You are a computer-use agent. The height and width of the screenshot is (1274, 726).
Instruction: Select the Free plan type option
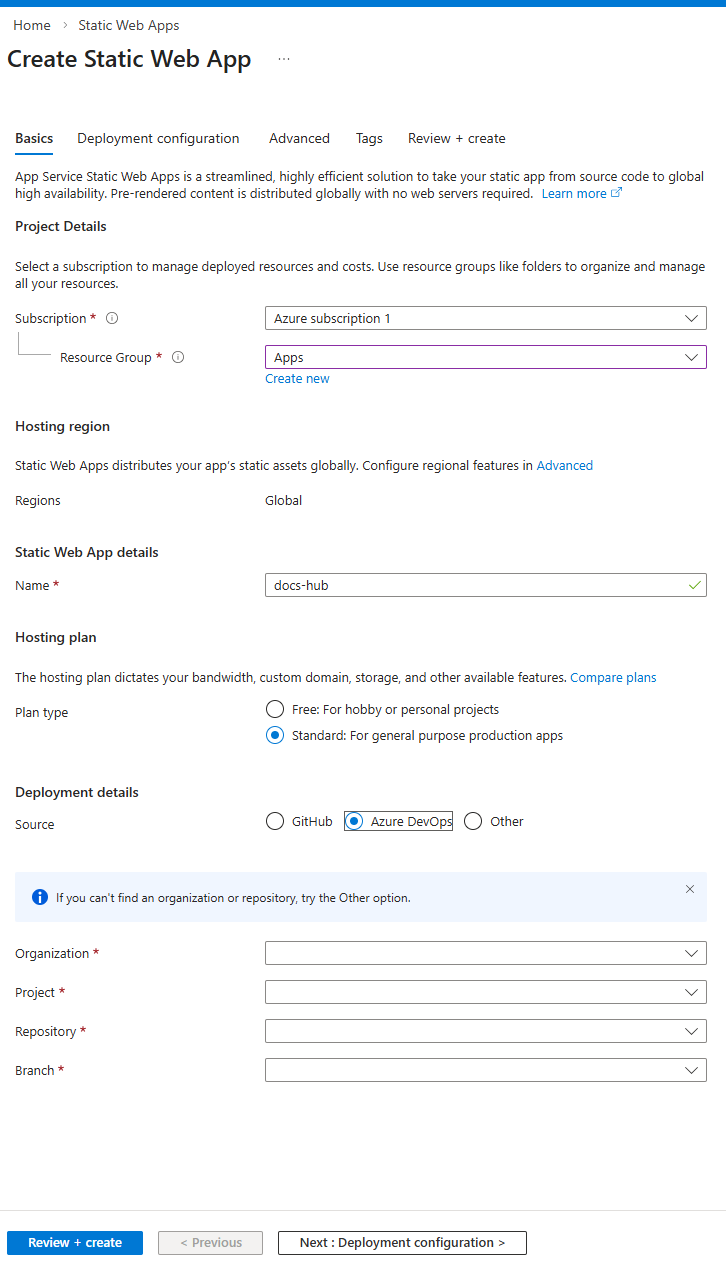[275, 709]
